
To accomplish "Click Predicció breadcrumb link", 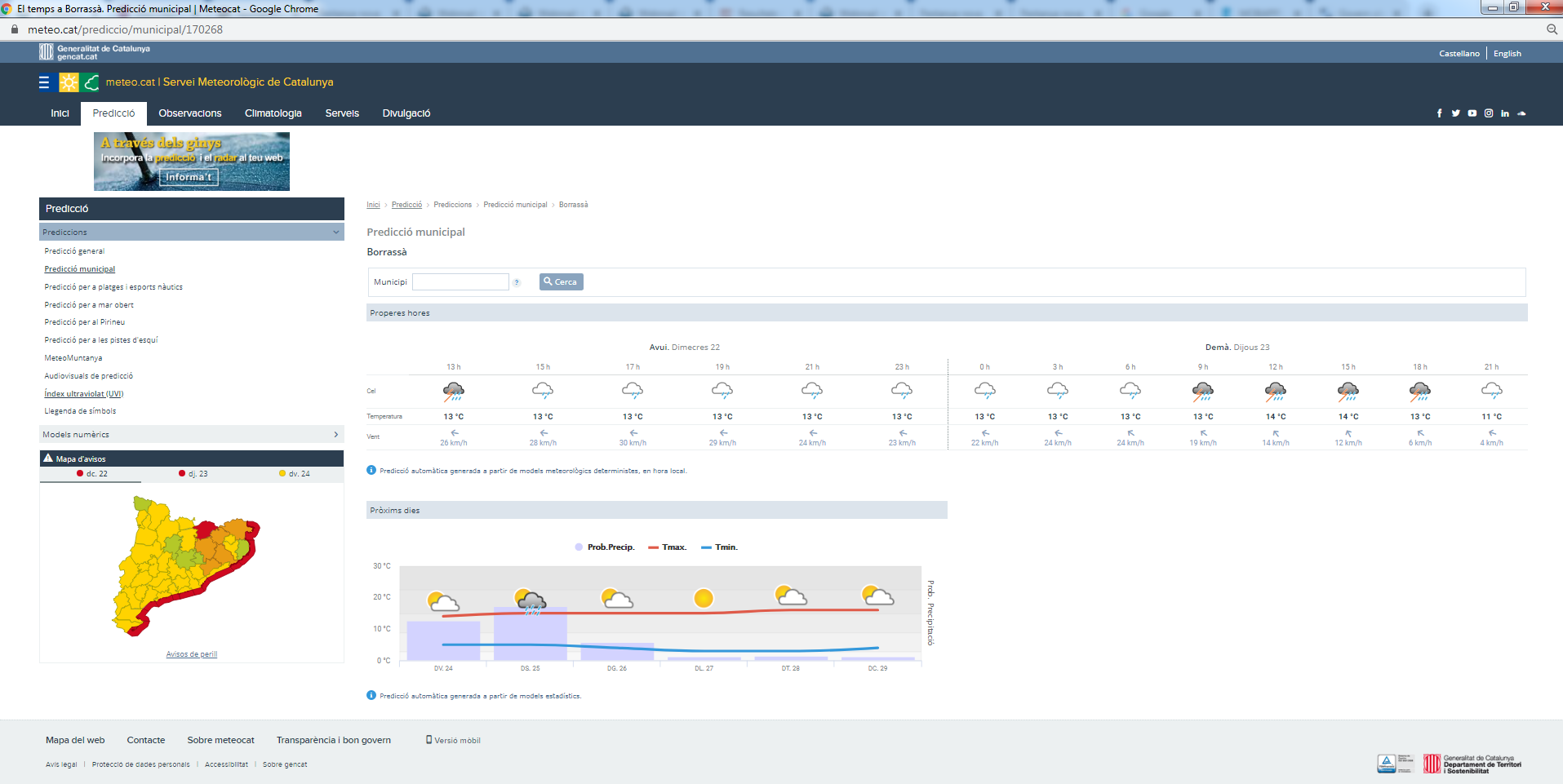I will point(406,205).
